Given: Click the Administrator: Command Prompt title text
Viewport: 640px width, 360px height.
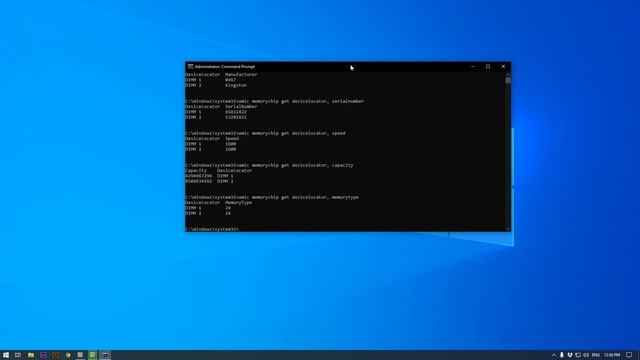Looking at the screenshot, I should (x=224, y=67).
